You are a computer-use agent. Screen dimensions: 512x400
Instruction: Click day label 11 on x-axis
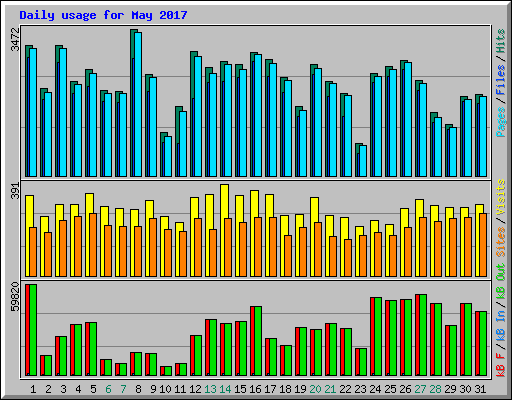pyautogui.click(x=180, y=389)
